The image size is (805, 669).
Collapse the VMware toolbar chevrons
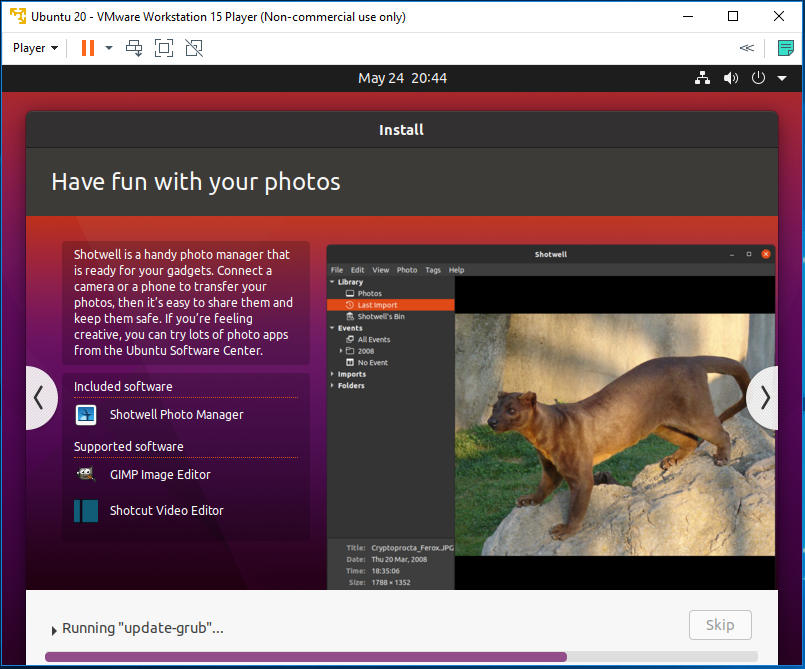point(746,48)
